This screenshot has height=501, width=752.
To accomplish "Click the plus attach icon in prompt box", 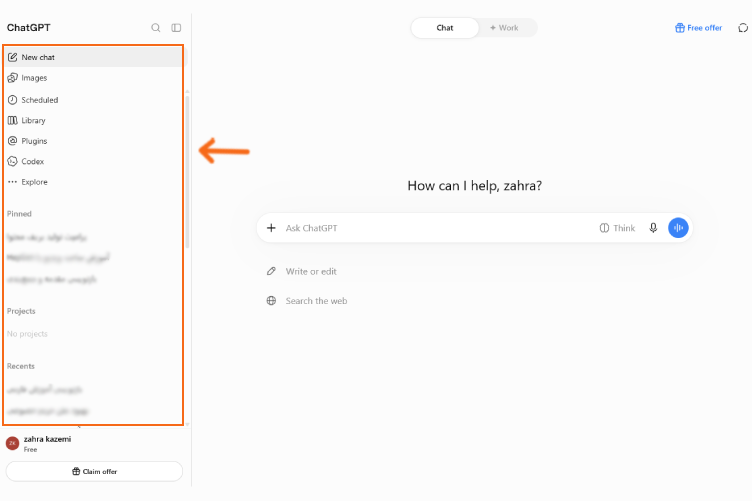I will (271, 228).
